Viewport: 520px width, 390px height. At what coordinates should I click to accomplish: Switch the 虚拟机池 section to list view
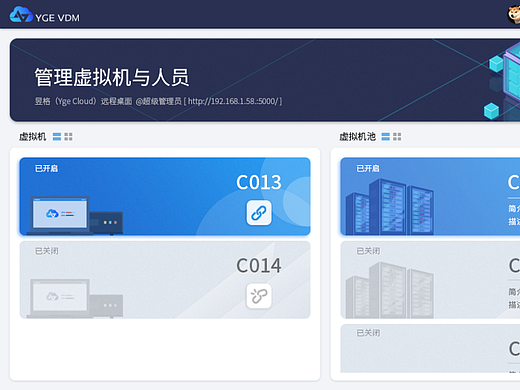[x=386, y=137]
